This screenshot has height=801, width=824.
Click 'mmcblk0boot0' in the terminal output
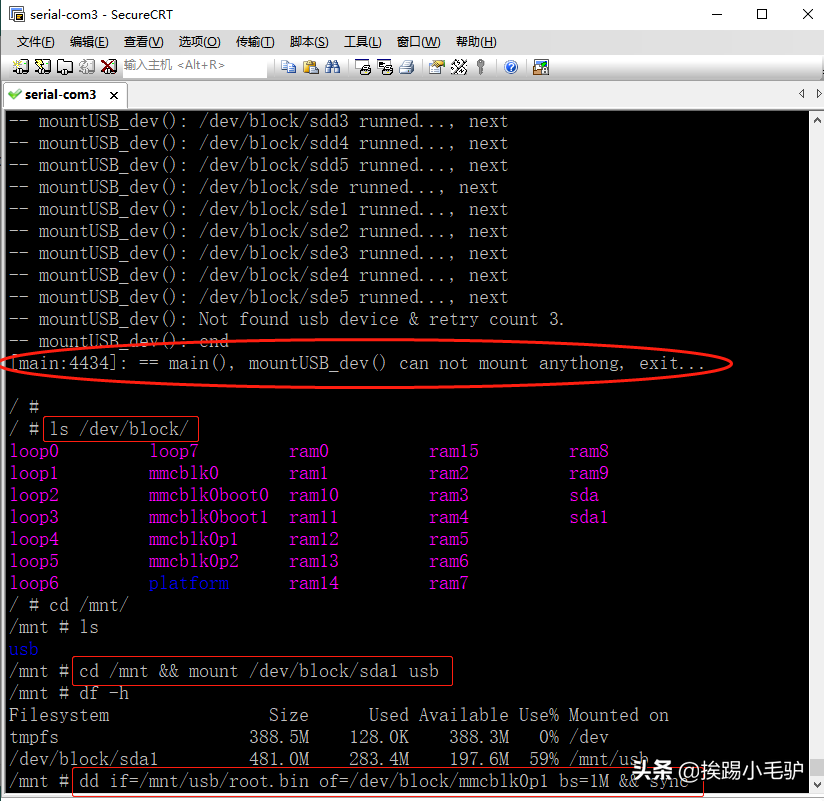[209, 495]
